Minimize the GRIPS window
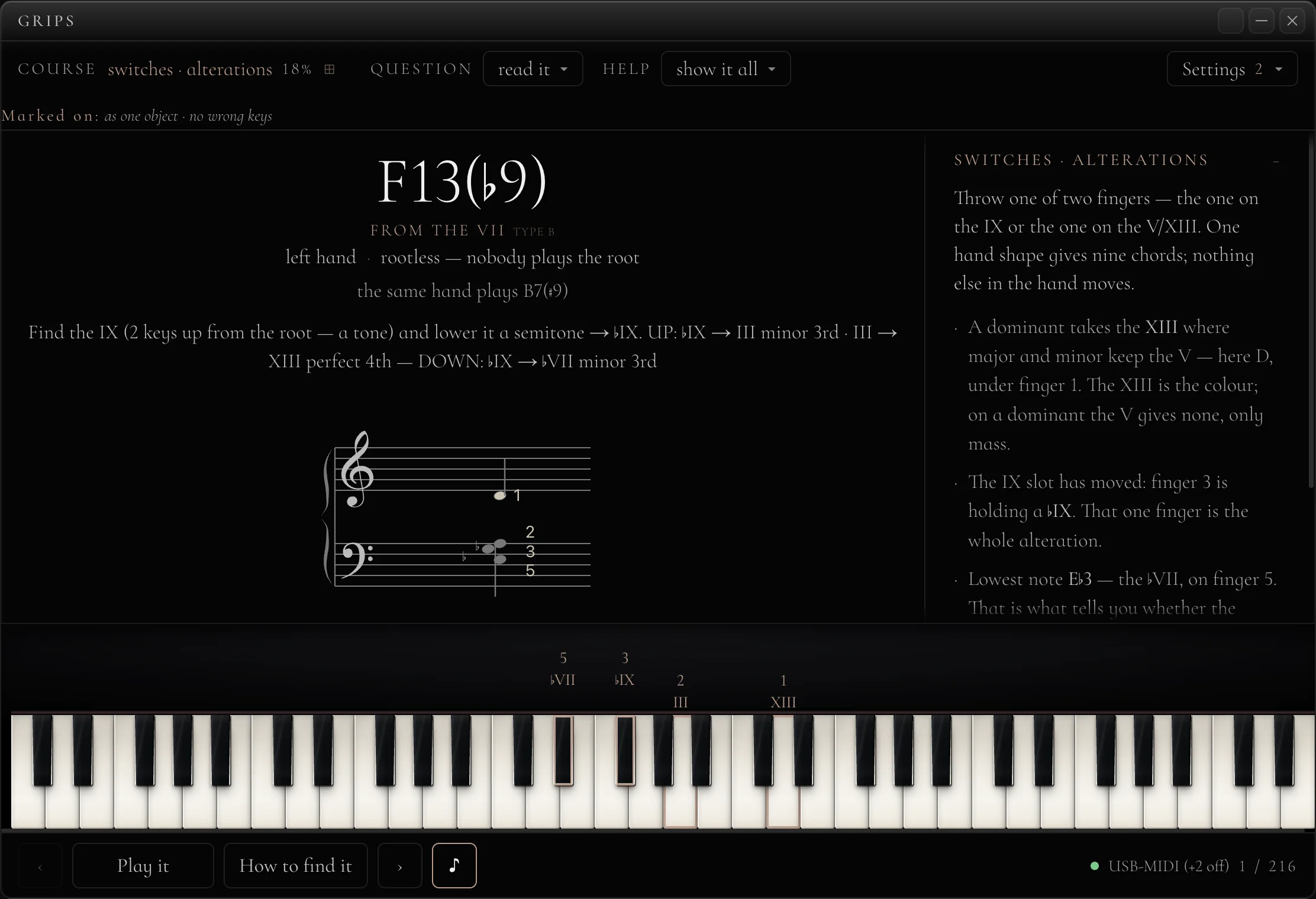The width and height of the screenshot is (1316, 899). [x=1262, y=21]
